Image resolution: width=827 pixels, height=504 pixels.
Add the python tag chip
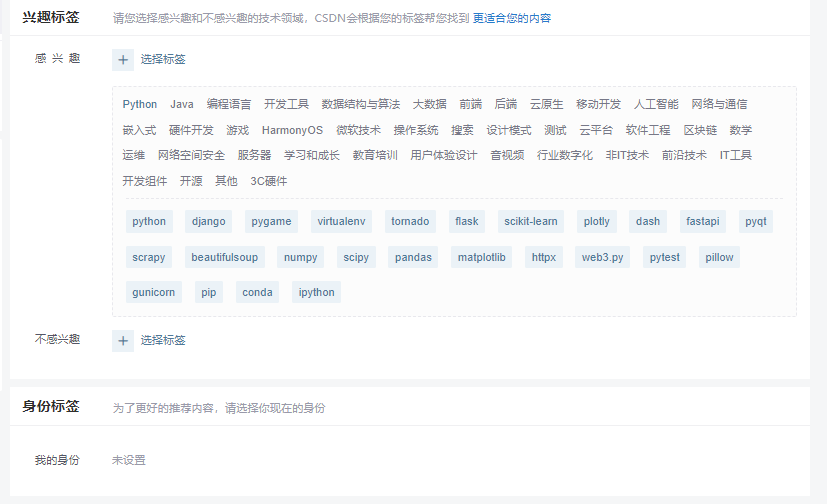149,221
